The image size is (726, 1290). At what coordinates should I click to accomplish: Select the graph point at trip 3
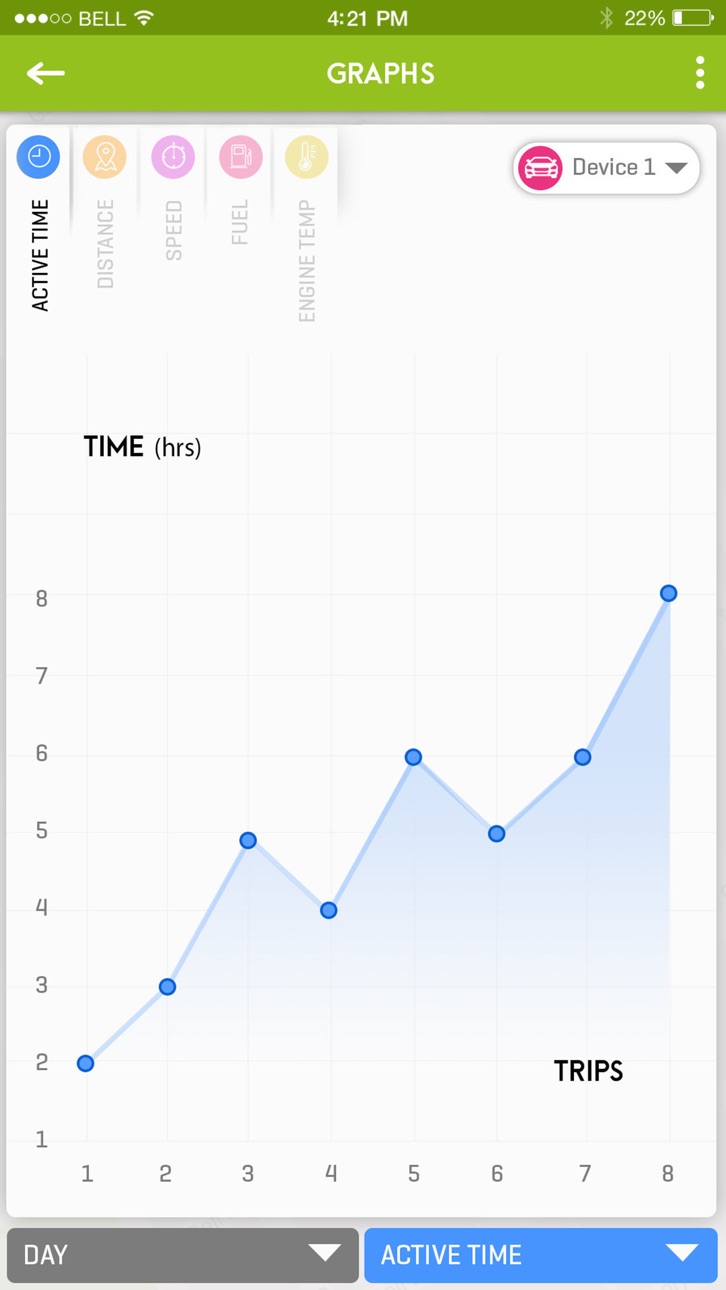click(248, 840)
